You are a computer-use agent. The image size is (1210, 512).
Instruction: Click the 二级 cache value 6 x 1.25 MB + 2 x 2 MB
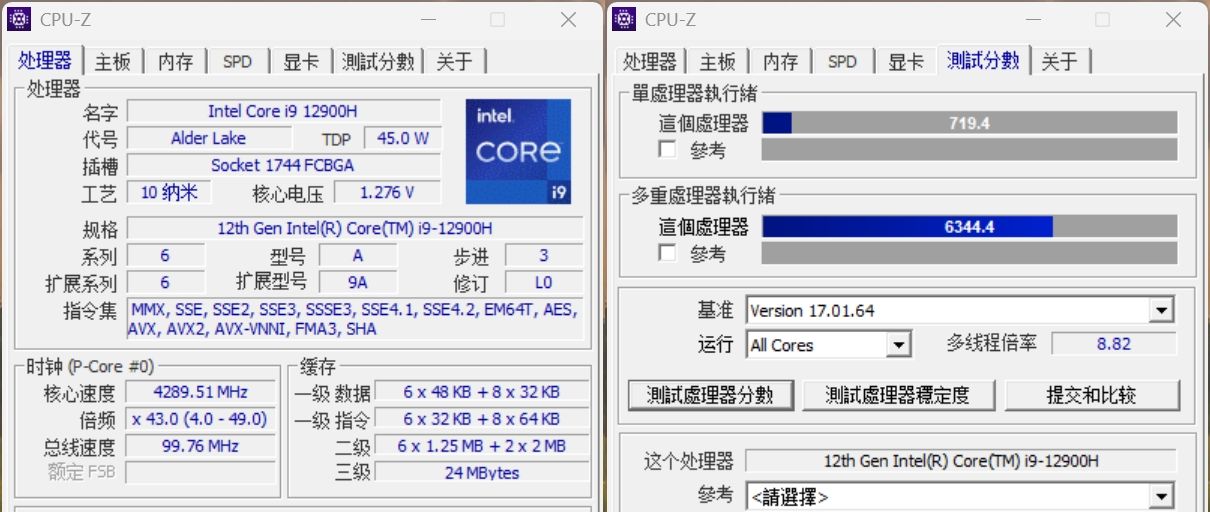pos(482,446)
